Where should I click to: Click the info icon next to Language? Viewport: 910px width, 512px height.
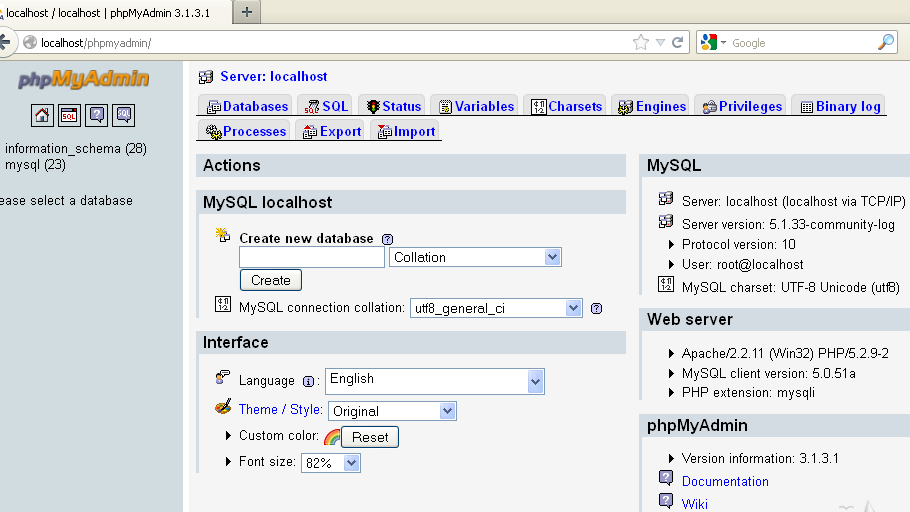tap(308, 381)
